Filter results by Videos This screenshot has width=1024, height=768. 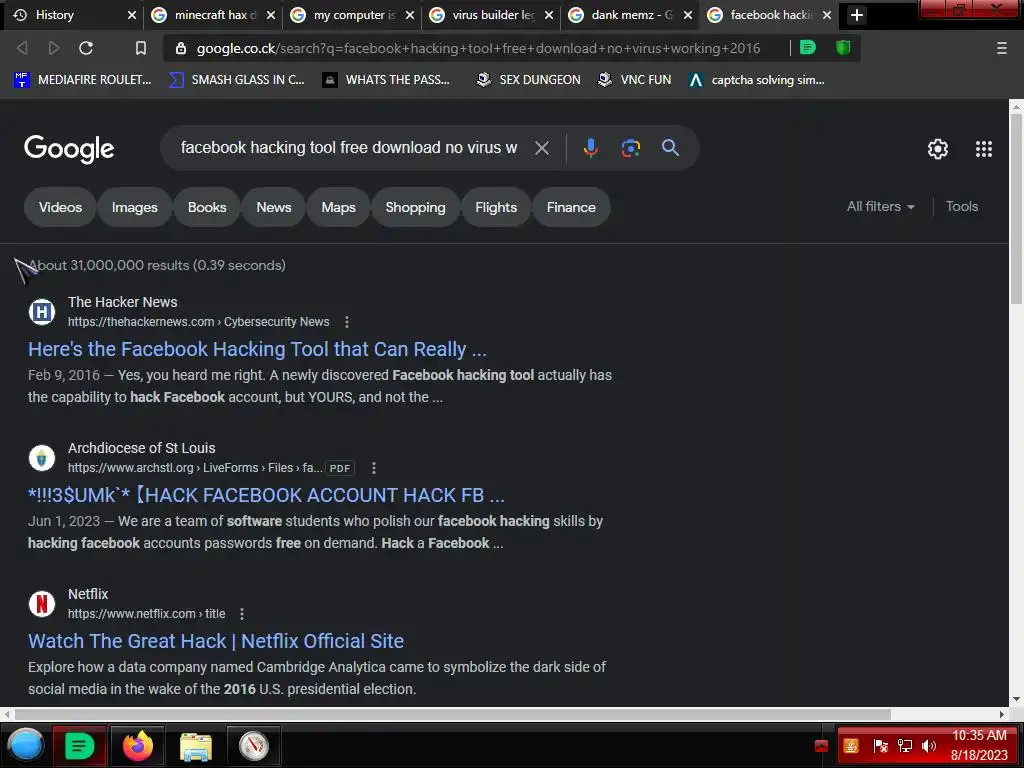coord(60,207)
